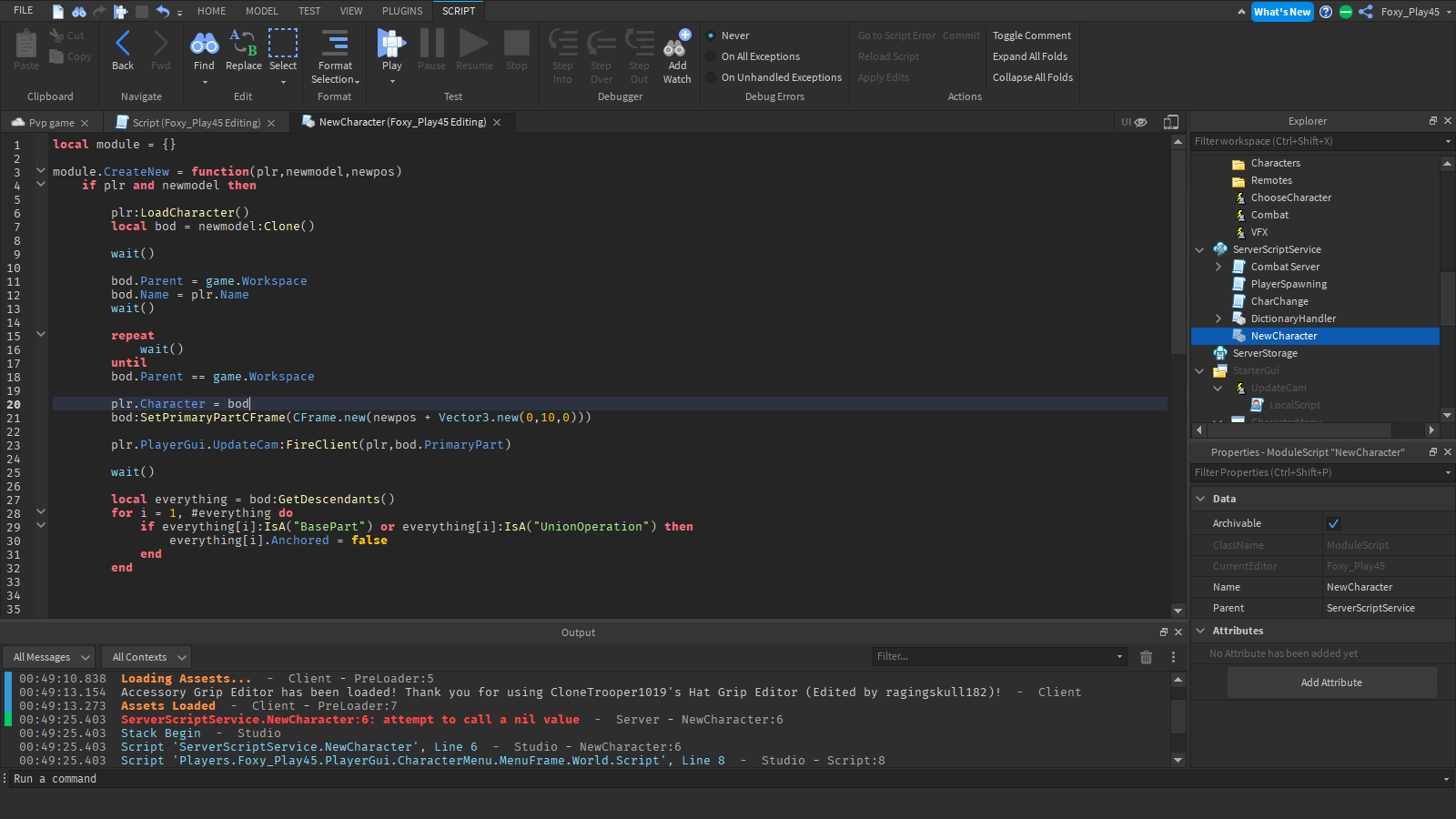Click Toggle Comment in Actions
The image size is (1456, 819).
1031,35
